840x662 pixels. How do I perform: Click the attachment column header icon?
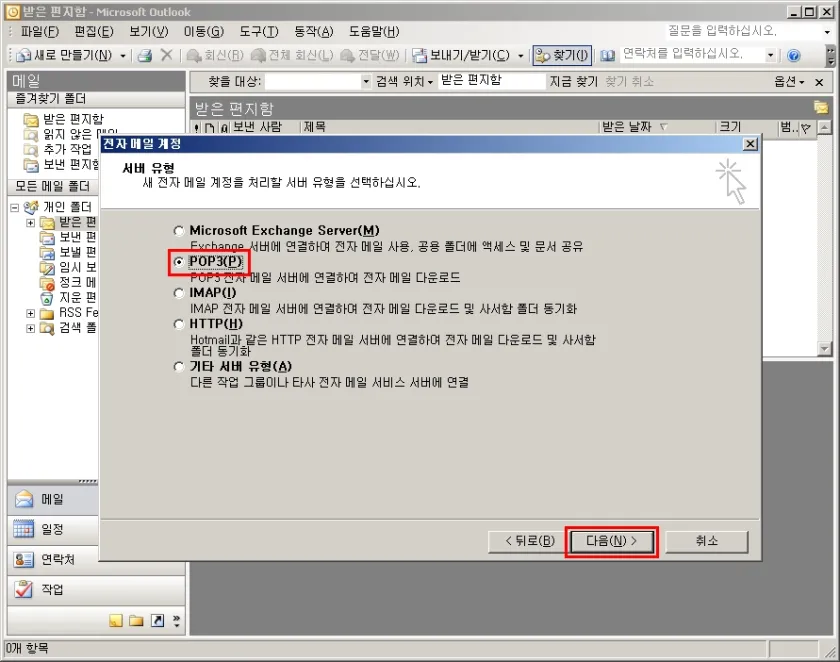[224, 128]
